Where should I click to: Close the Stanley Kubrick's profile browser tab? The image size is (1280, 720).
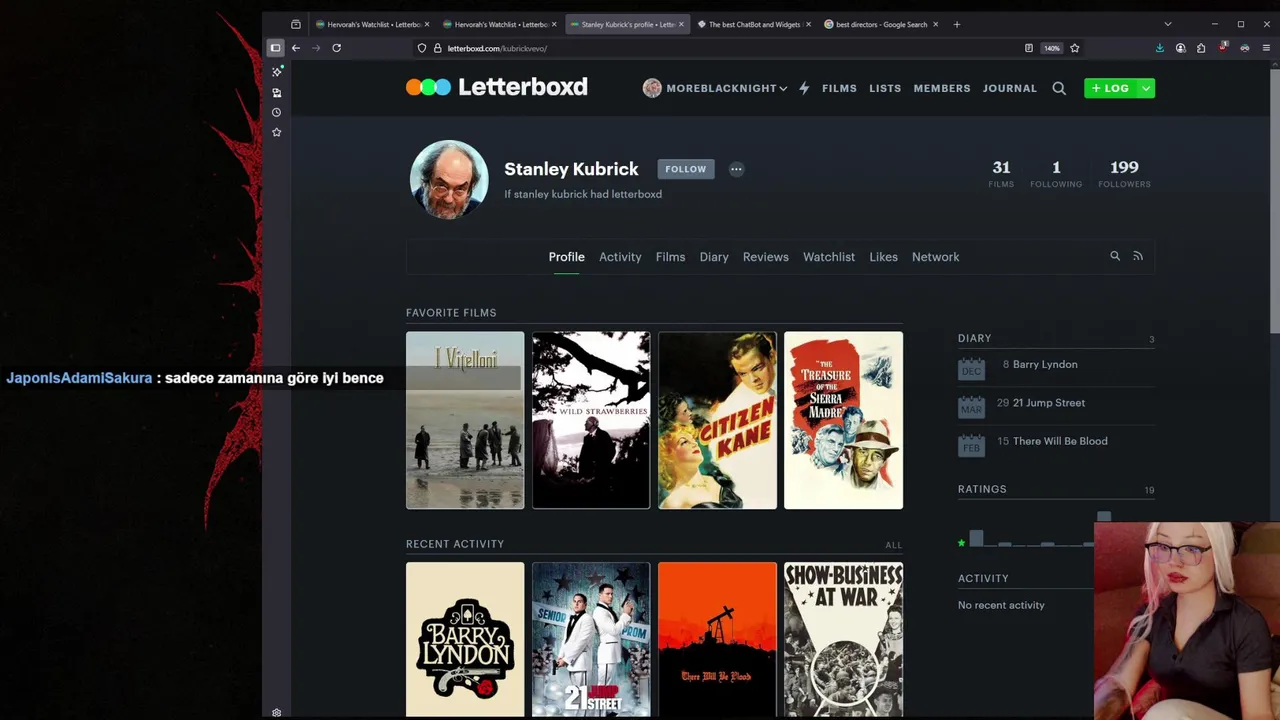(x=682, y=24)
